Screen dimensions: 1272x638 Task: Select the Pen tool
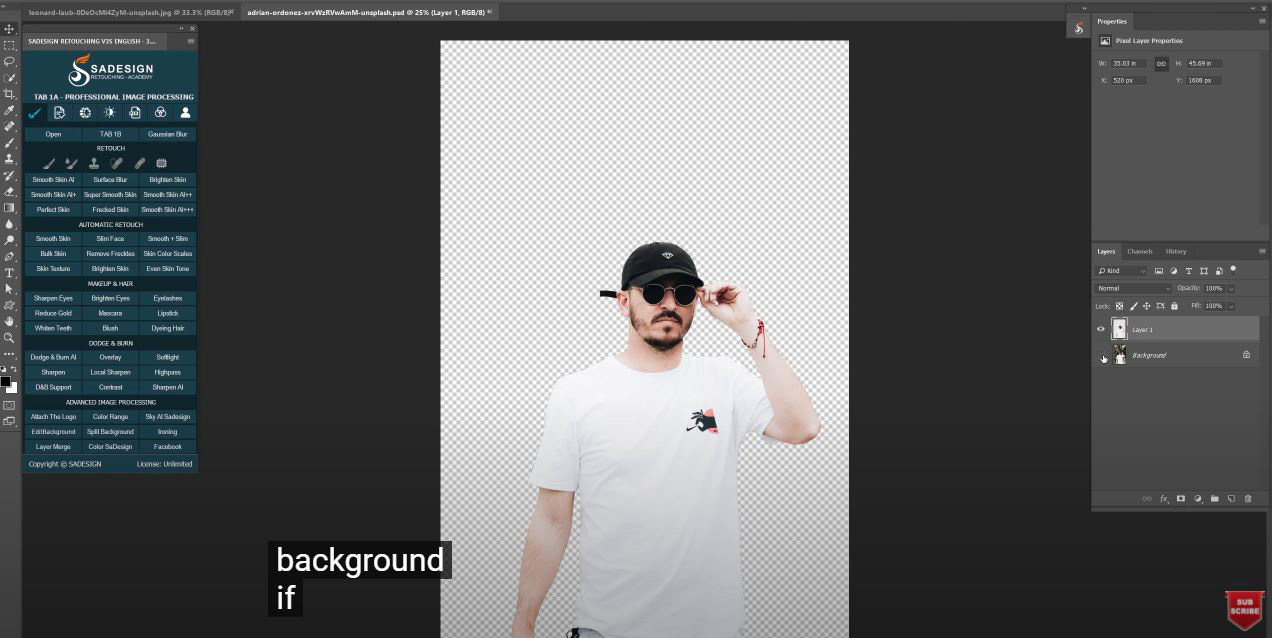click(x=9, y=256)
